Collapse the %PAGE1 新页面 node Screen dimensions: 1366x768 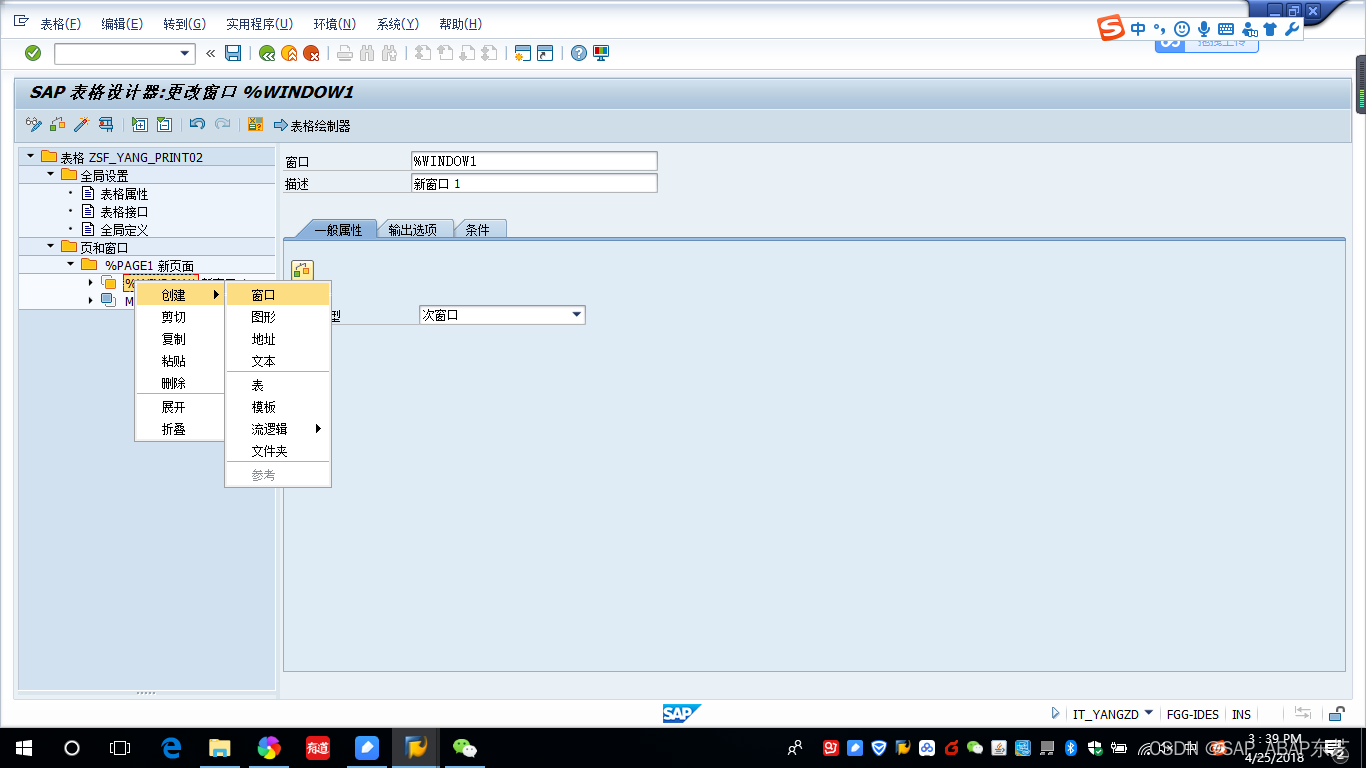pyautogui.click(x=70, y=264)
